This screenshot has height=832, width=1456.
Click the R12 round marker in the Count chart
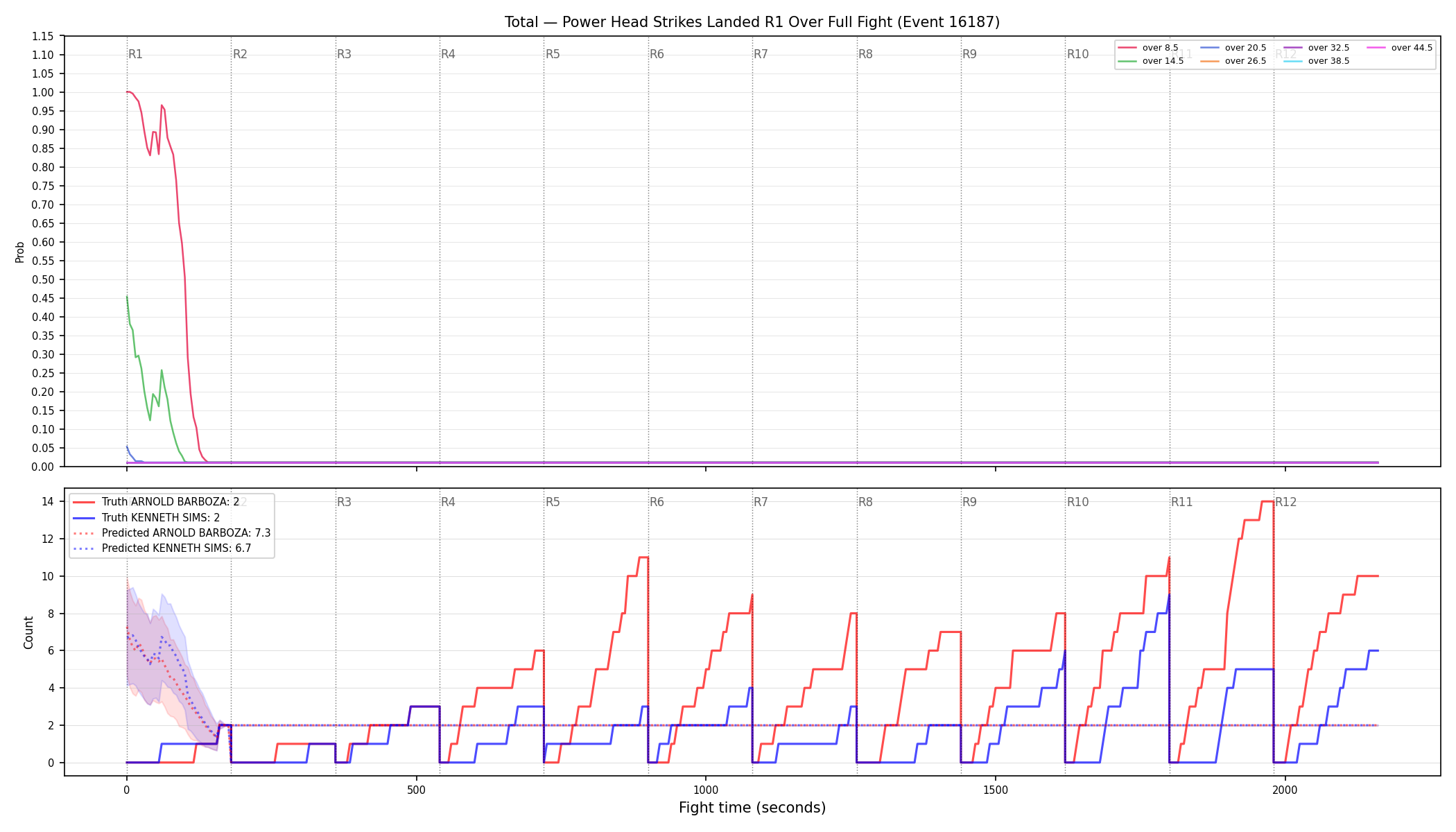point(1285,502)
